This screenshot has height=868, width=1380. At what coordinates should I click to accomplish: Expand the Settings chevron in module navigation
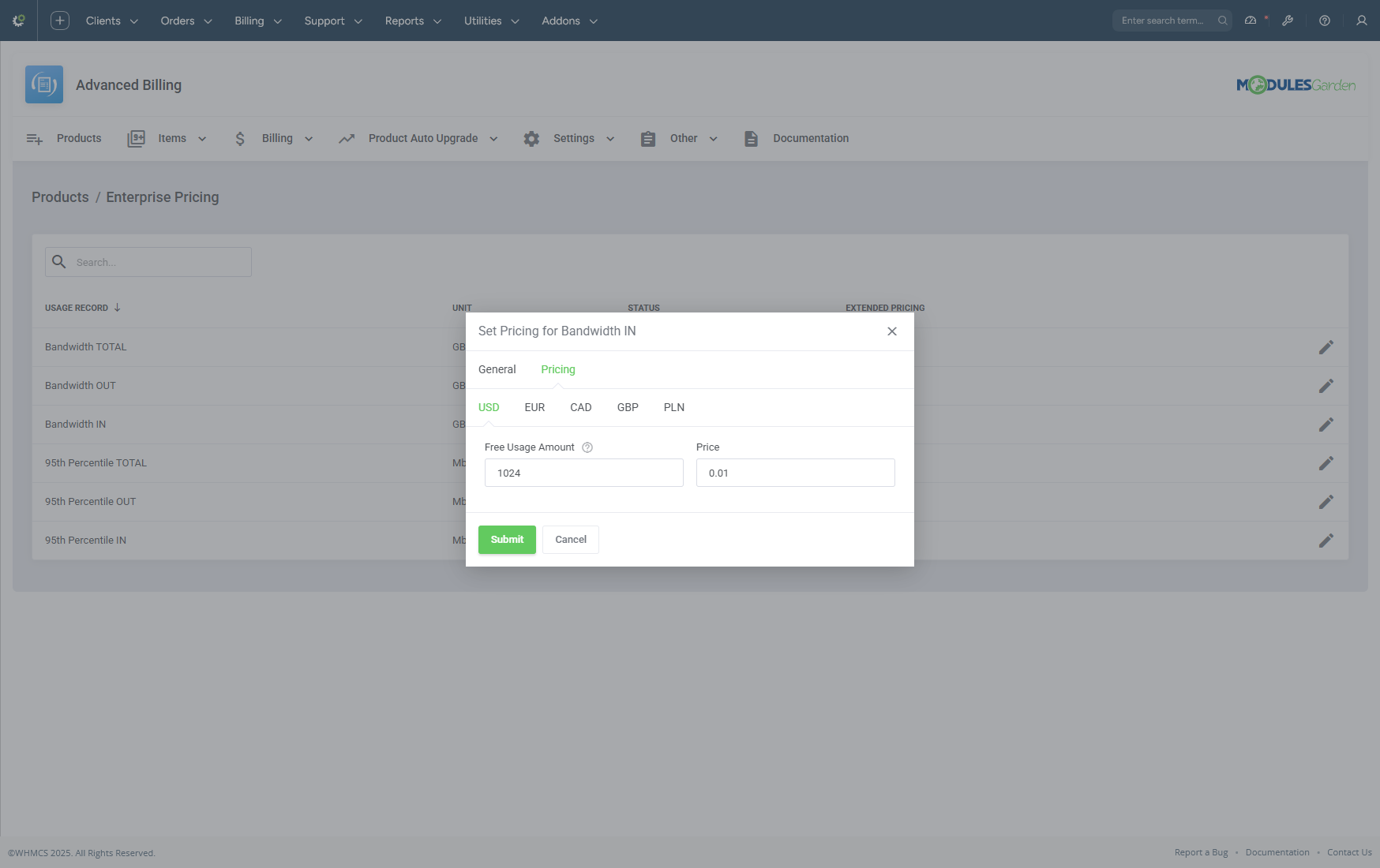(610, 138)
